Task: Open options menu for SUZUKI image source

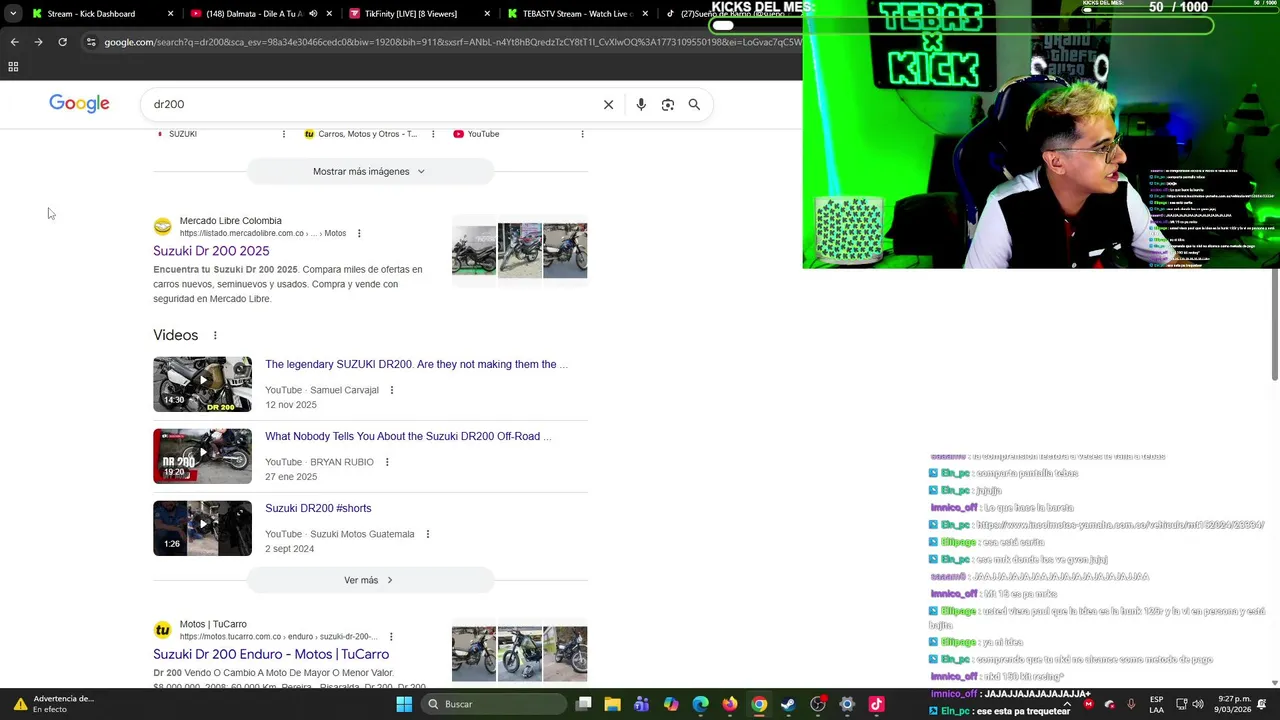Action: click(284, 134)
